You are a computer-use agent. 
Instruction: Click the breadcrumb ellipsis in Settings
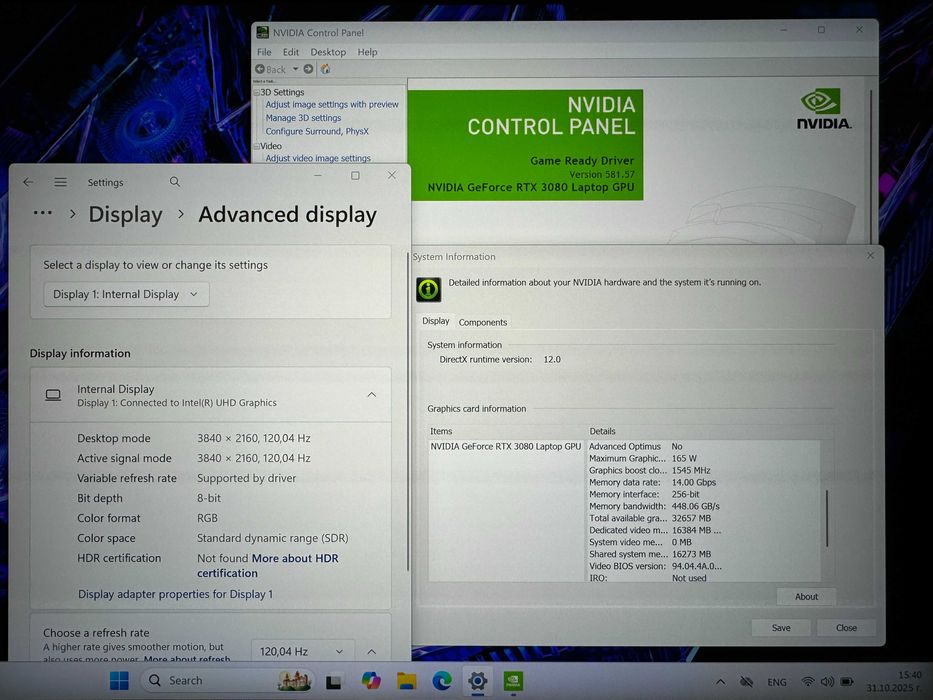(43, 213)
